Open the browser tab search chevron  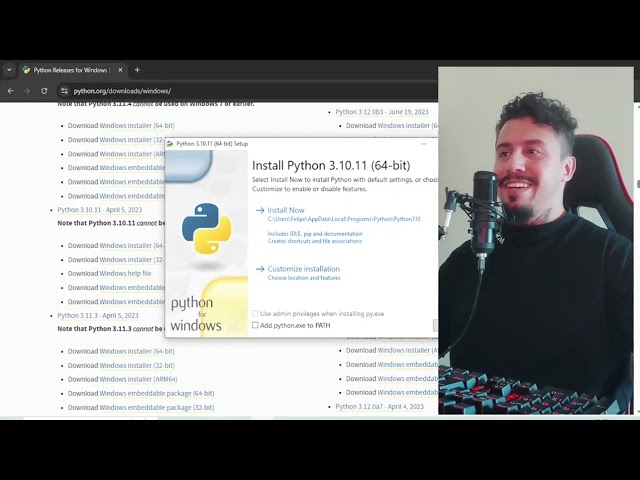9,70
